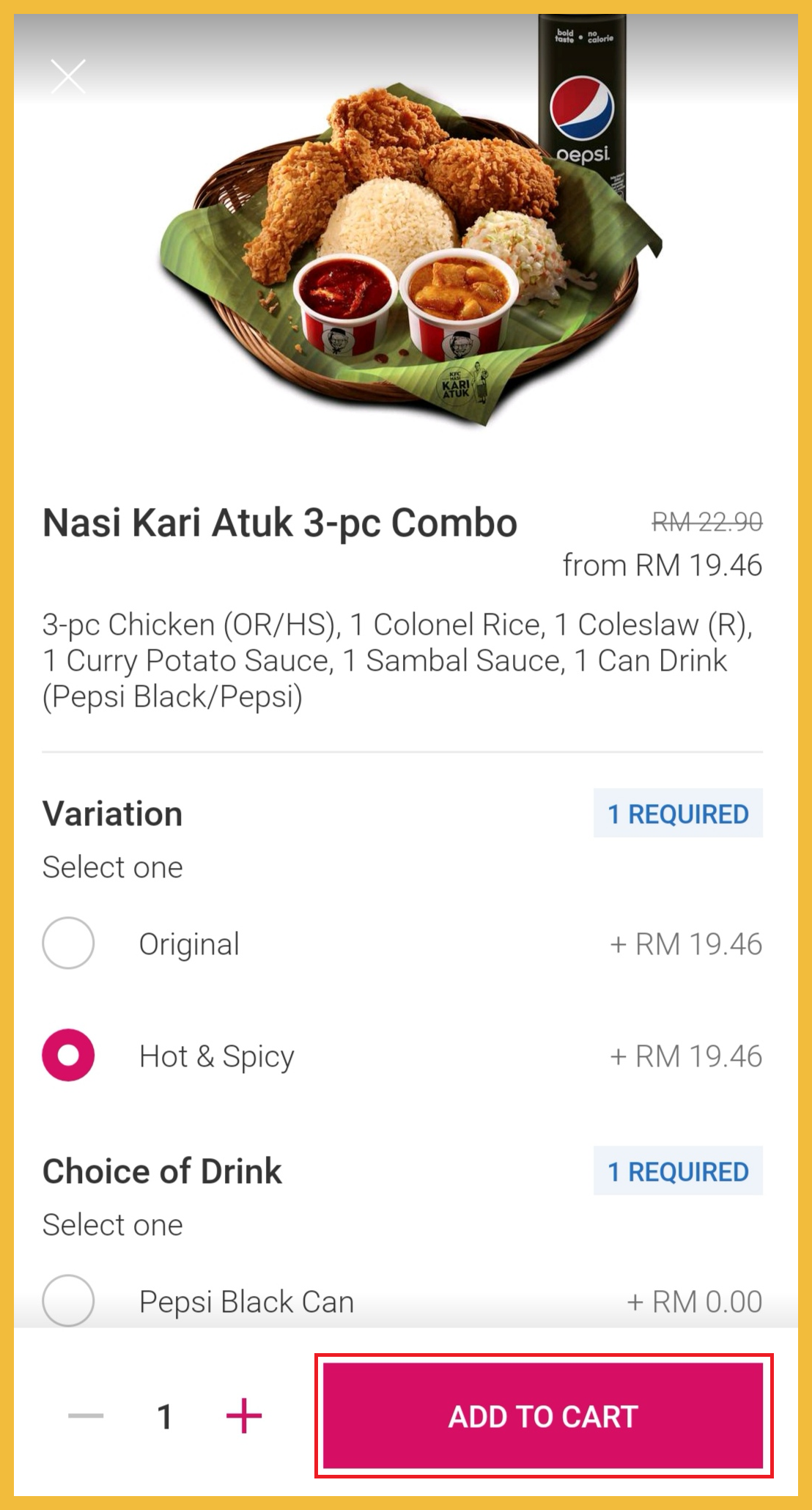Image resolution: width=812 pixels, height=1510 pixels.
Task: Select the Original variation radio button
Action: coord(68,943)
